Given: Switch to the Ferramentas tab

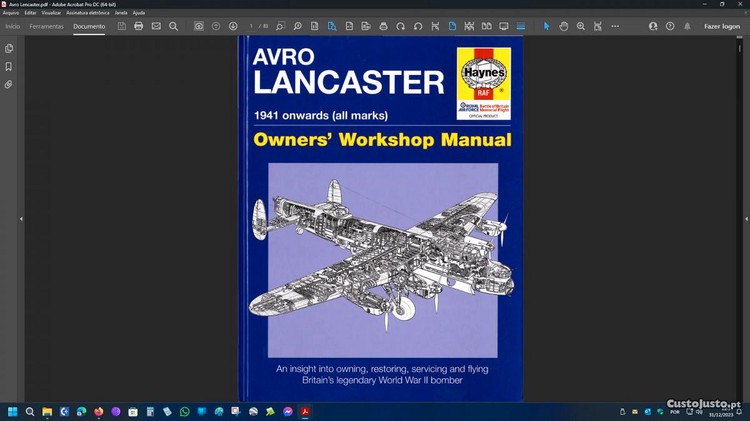Looking at the screenshot, I should tap(46, 26).
